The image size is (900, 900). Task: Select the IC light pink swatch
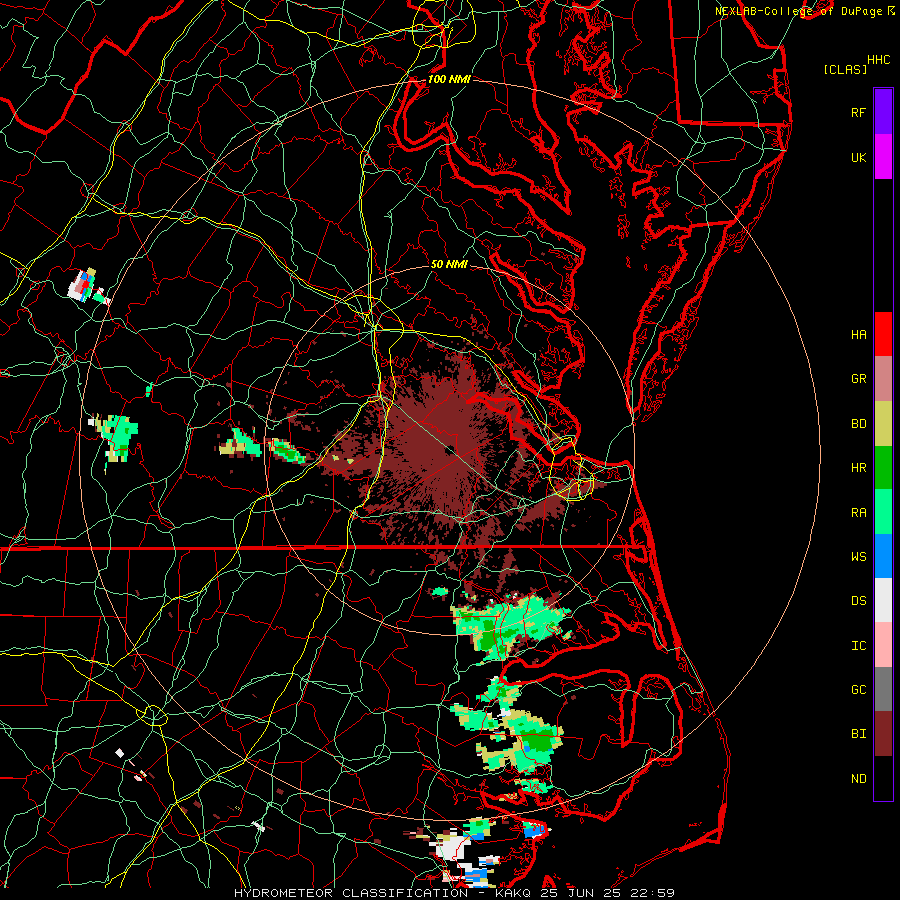(x=883, y=645)
